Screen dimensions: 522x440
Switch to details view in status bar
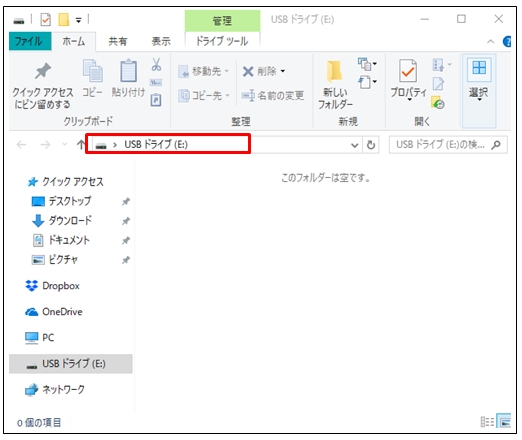pos(487,422)
